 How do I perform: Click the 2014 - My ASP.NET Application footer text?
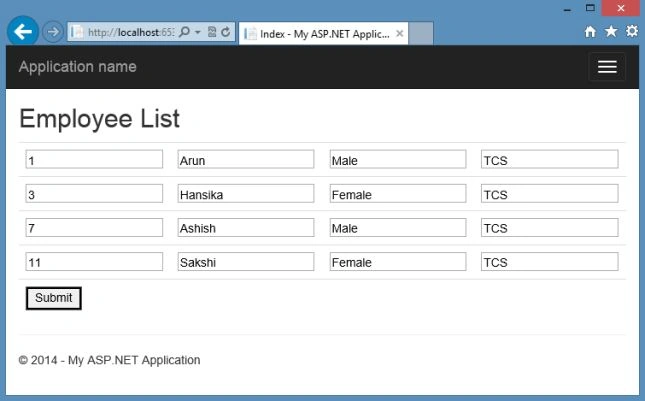[x=109, y=360]
